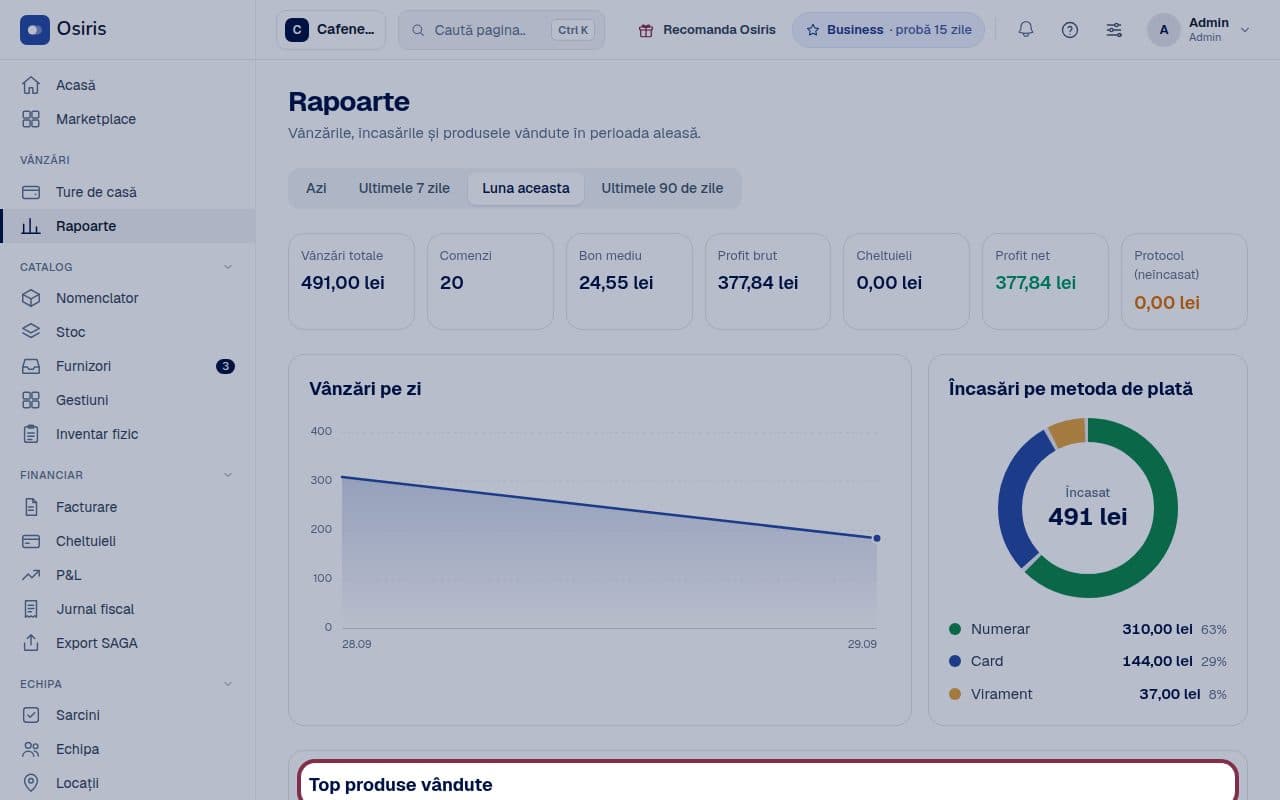Click the 29.09 data point on chart

(x=877, y=538)
